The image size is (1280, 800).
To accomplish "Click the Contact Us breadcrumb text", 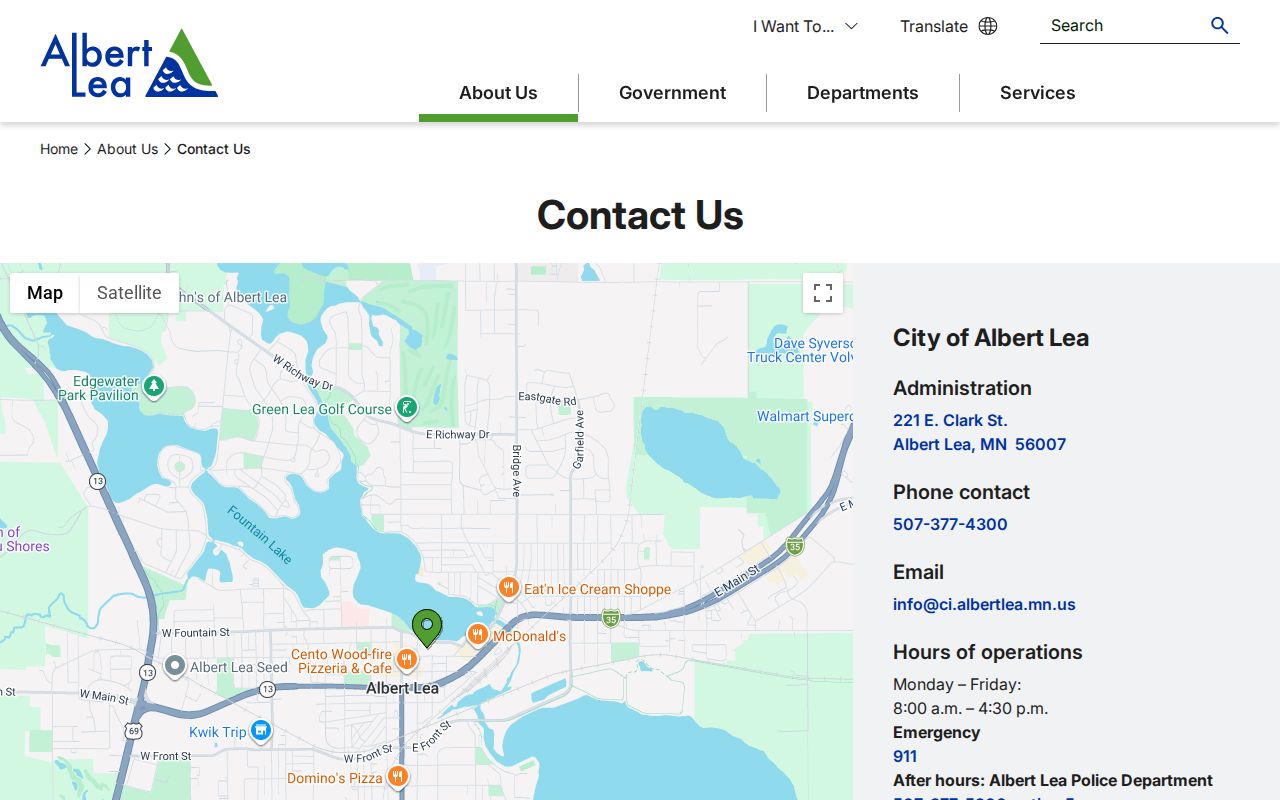I will tap(214, 149).
